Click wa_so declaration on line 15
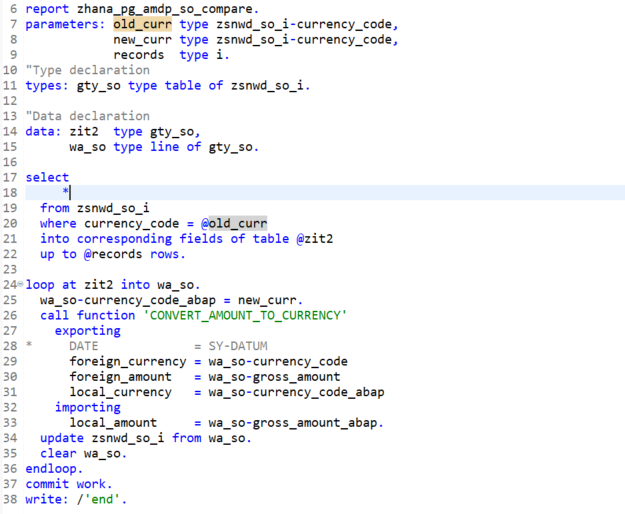The width and height of the screenshot is (625, 514). click(87, 147)
